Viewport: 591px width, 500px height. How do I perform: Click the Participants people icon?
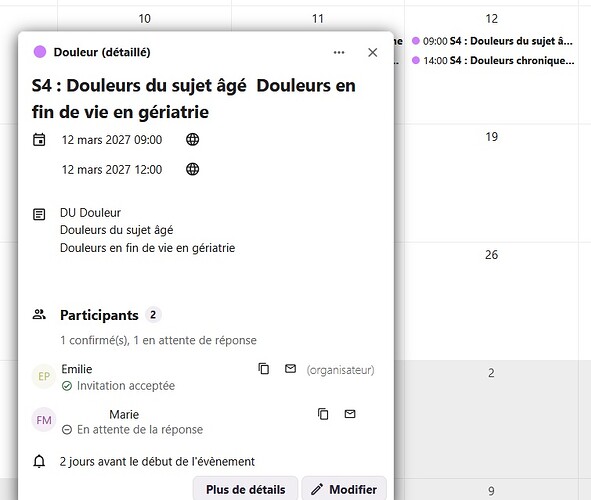(x=39, y=315)
